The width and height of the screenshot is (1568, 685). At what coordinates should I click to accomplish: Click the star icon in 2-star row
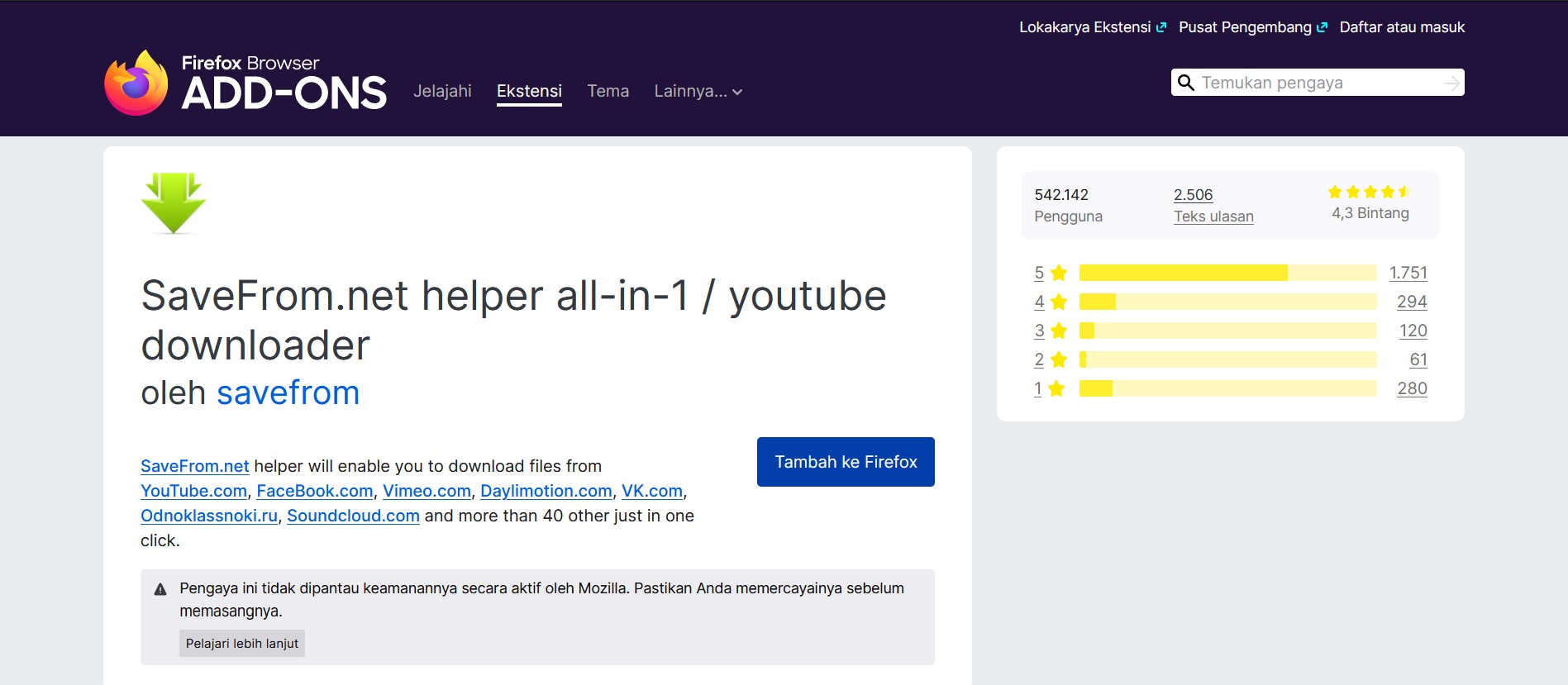[1059, 359]
